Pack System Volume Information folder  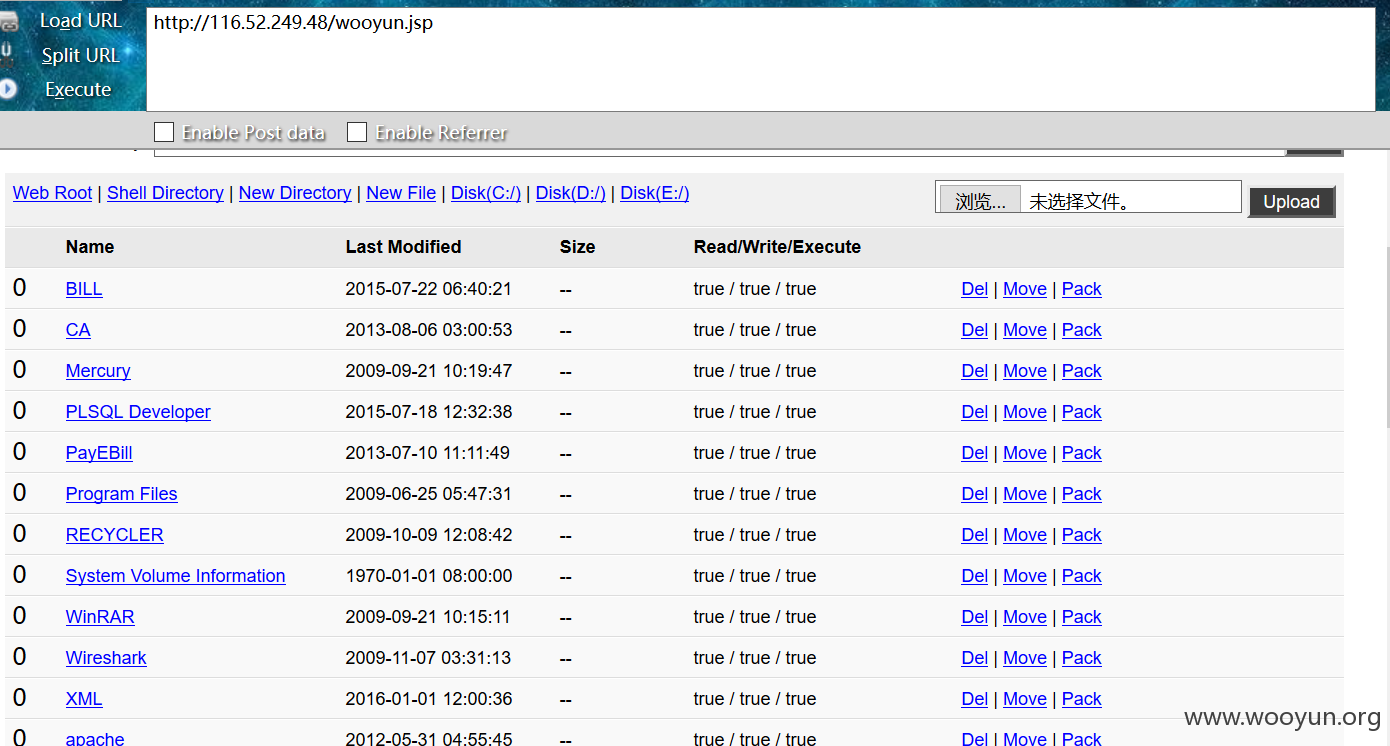point(1082,576)
